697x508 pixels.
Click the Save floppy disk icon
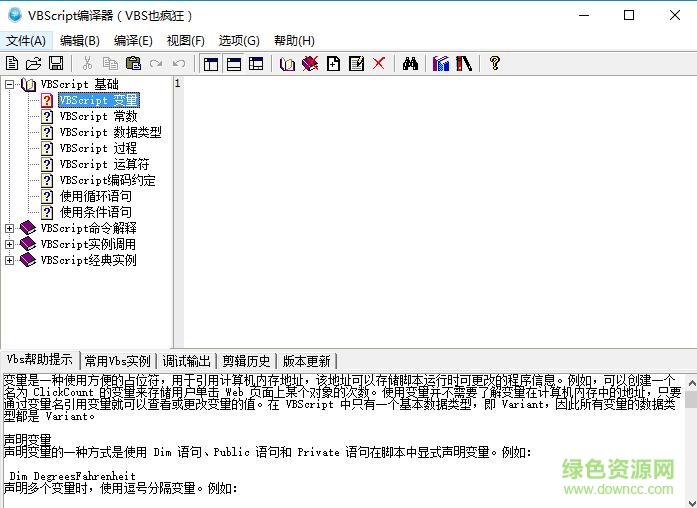point(56,64)
